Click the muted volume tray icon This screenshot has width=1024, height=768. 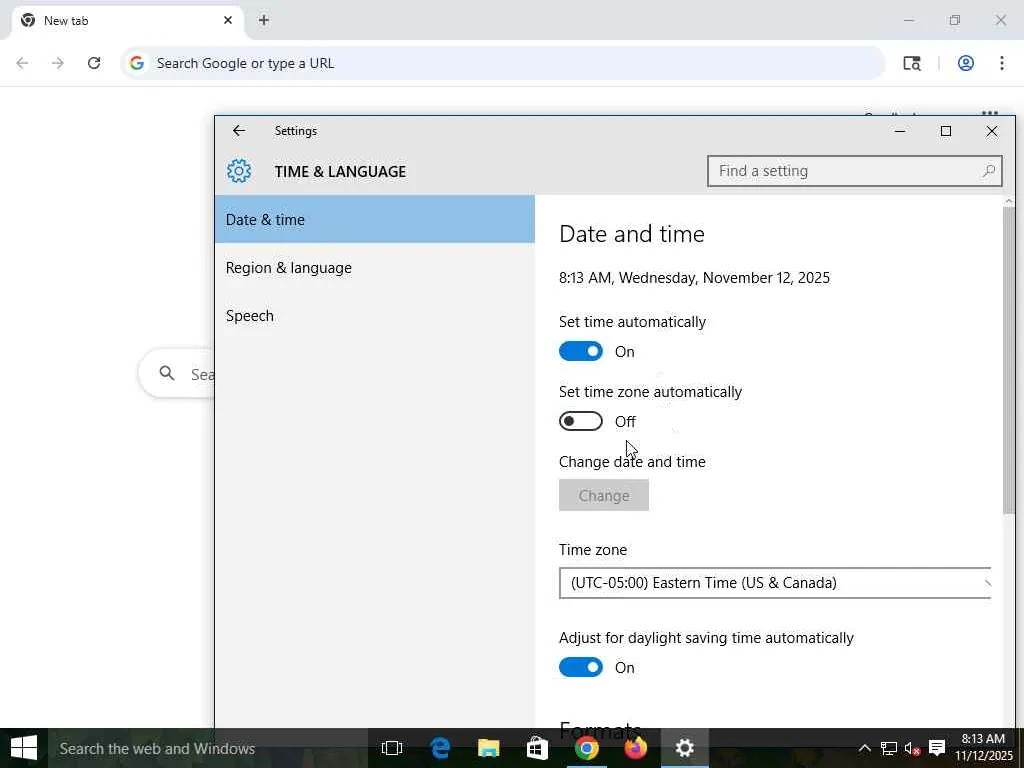pyautogui.click(x=912, y=748)
